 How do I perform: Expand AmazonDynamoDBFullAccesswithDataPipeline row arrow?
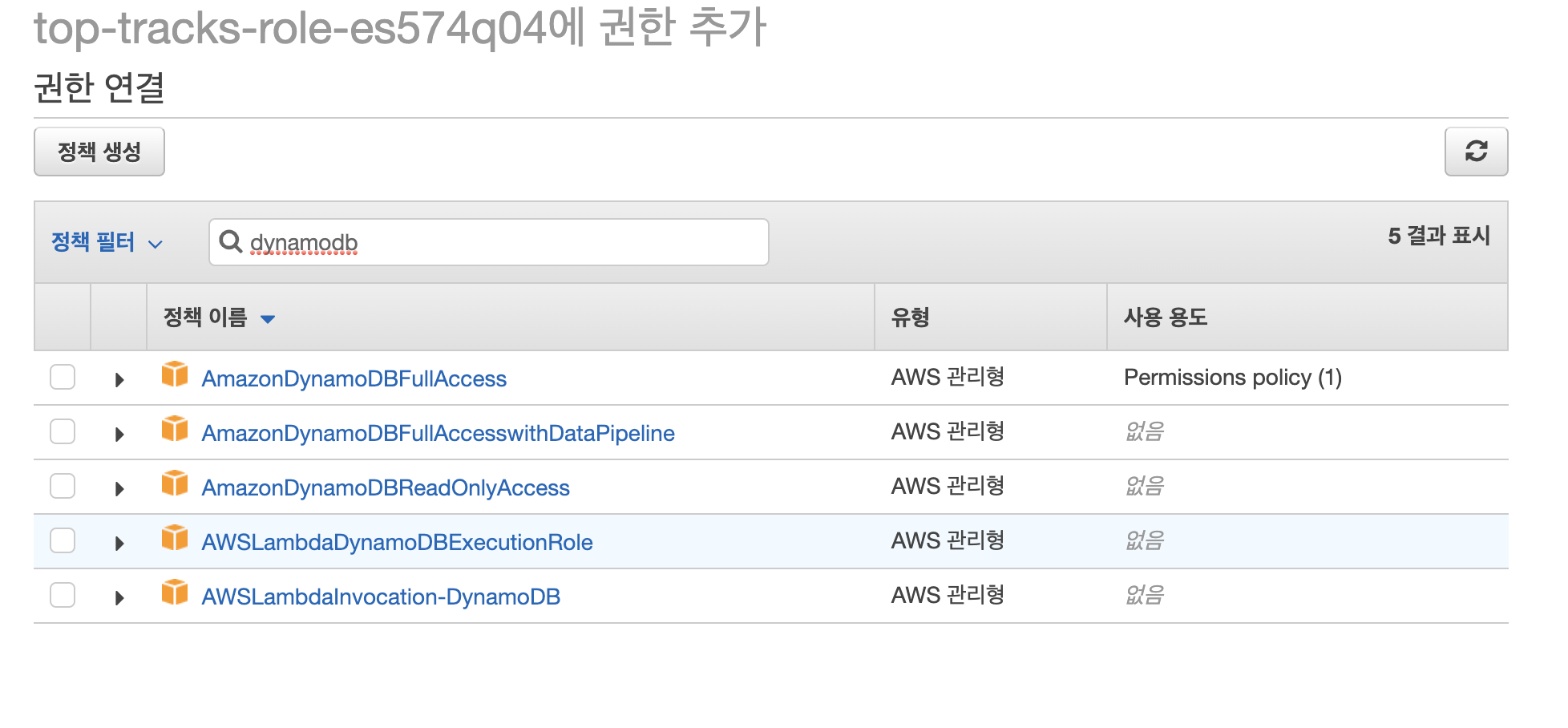tap(119, 435)
